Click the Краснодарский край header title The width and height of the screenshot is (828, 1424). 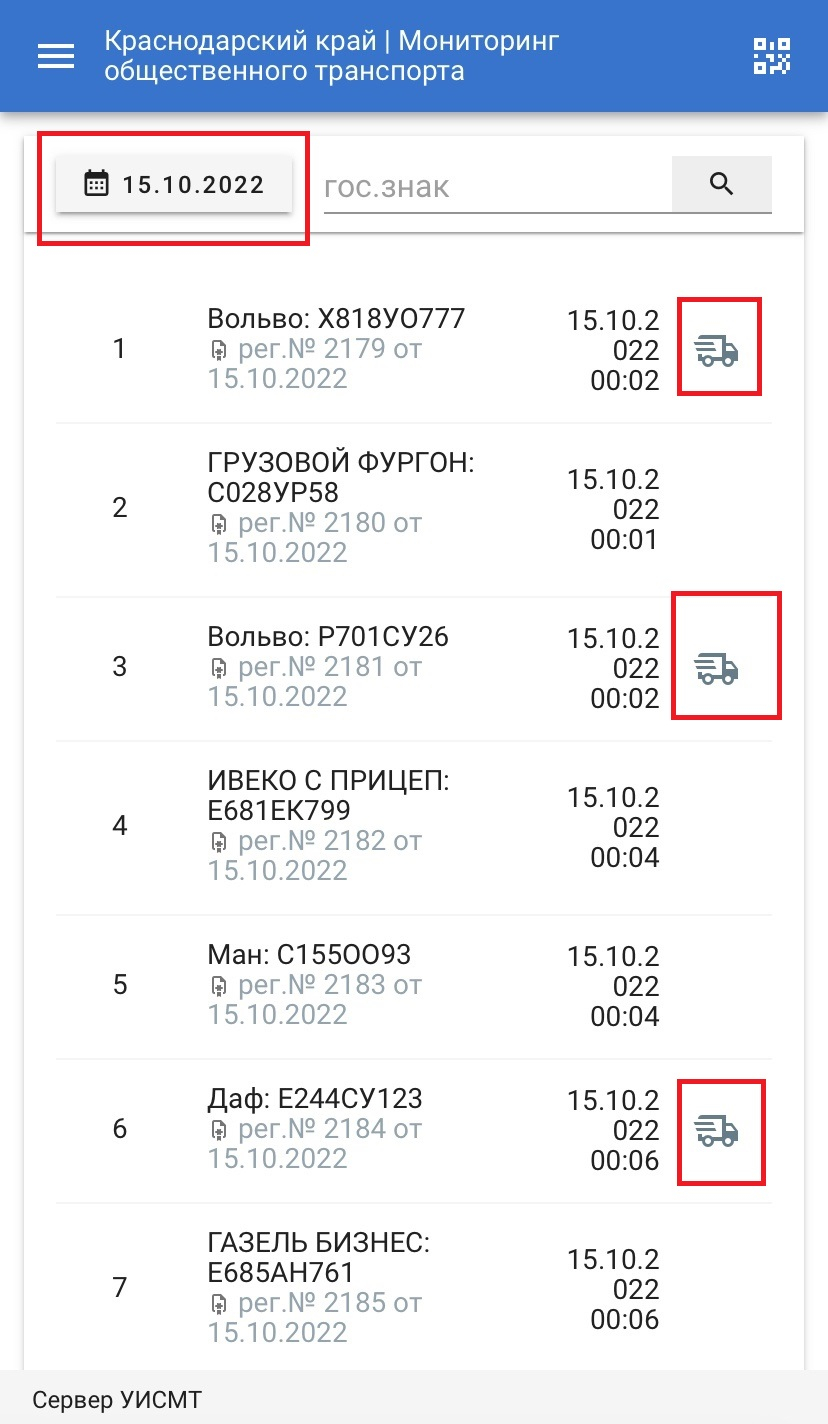coord(332,57)
